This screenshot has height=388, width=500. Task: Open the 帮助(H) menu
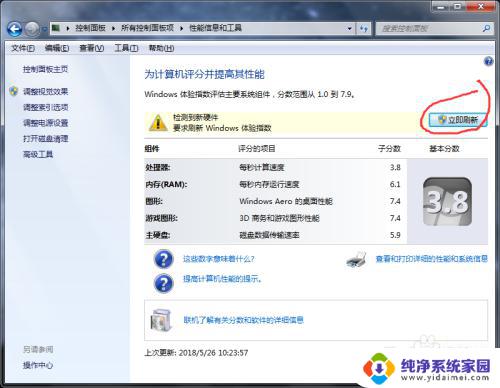(x=161, y=48)
